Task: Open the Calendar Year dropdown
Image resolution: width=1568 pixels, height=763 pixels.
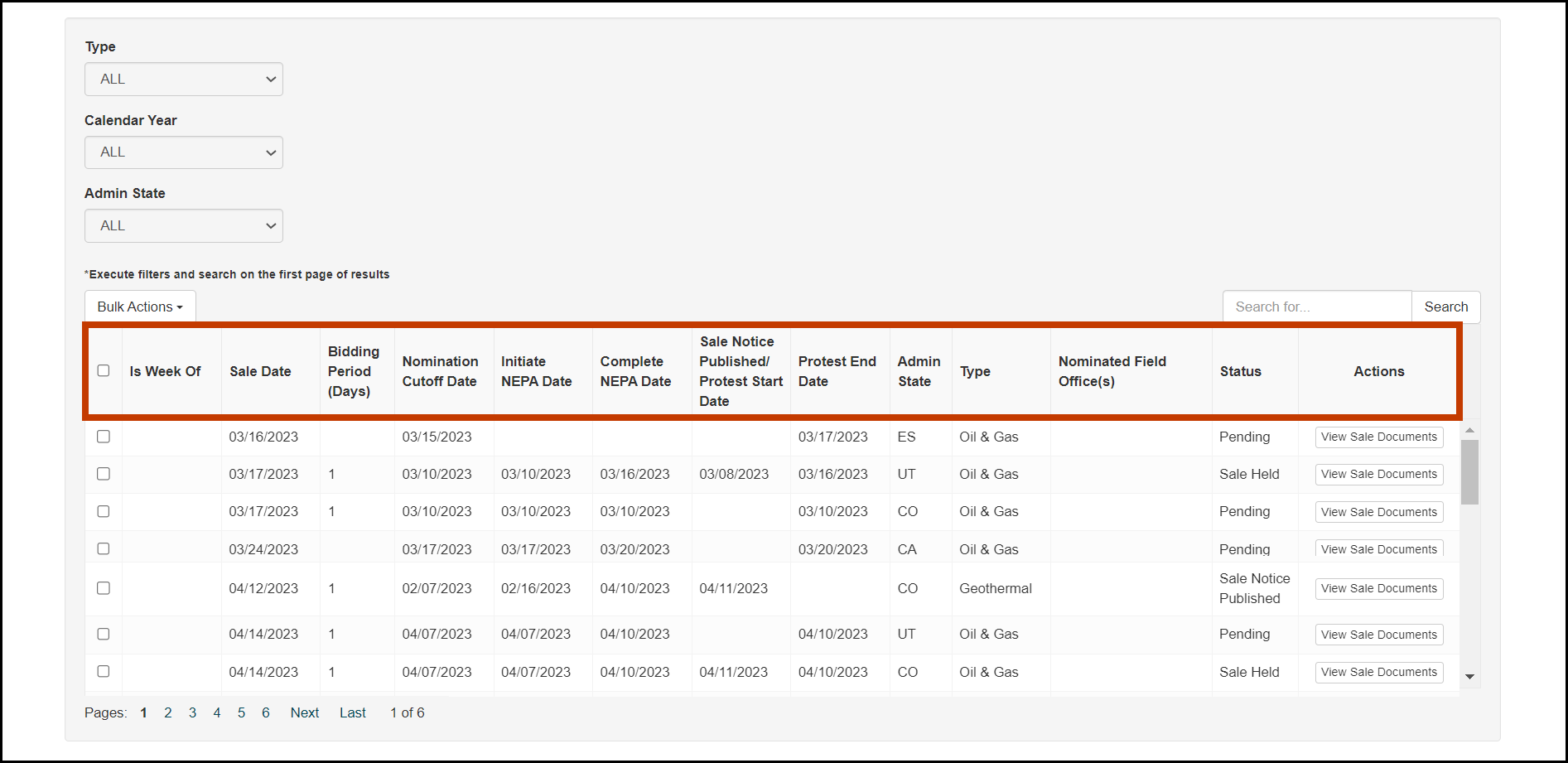Action: click(x=183, y=152)
